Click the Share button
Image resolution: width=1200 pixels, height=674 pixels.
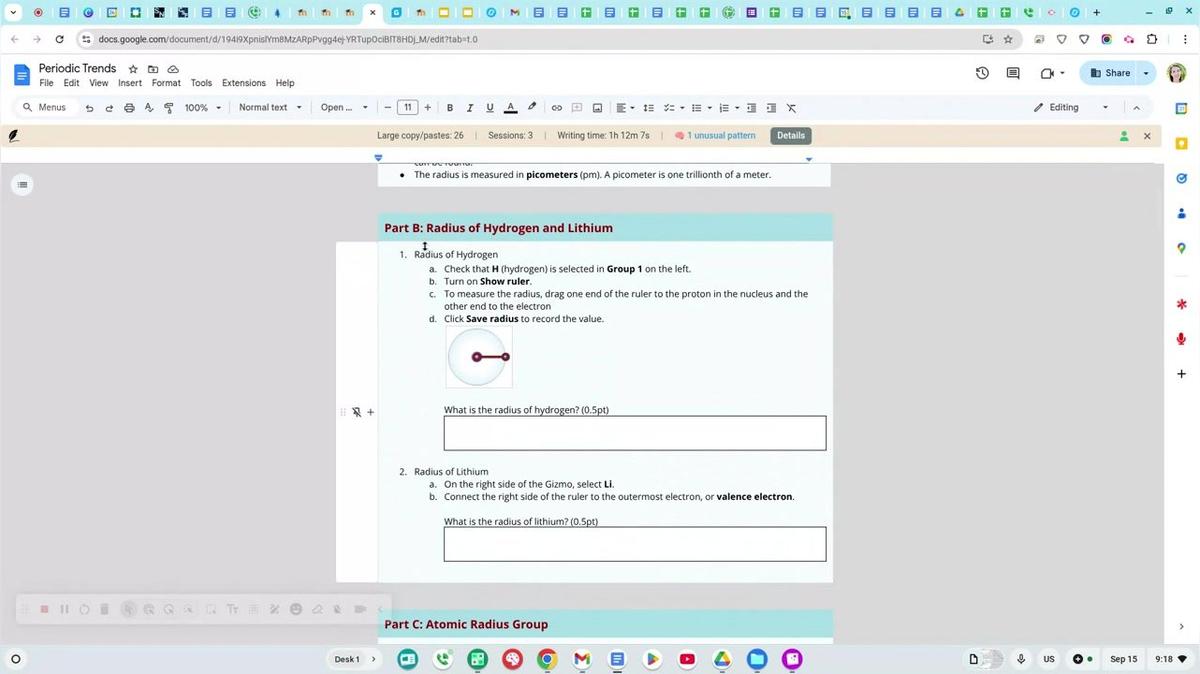[x=1110, y=73]
